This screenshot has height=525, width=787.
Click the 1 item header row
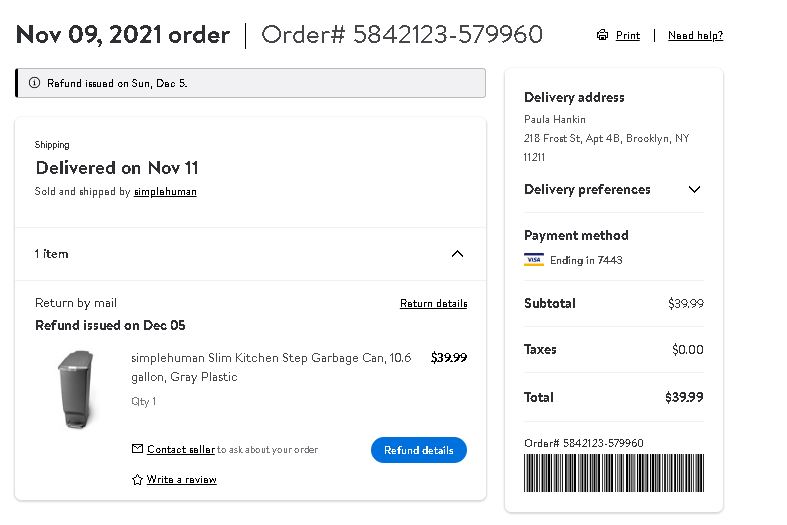coord(250,254)
